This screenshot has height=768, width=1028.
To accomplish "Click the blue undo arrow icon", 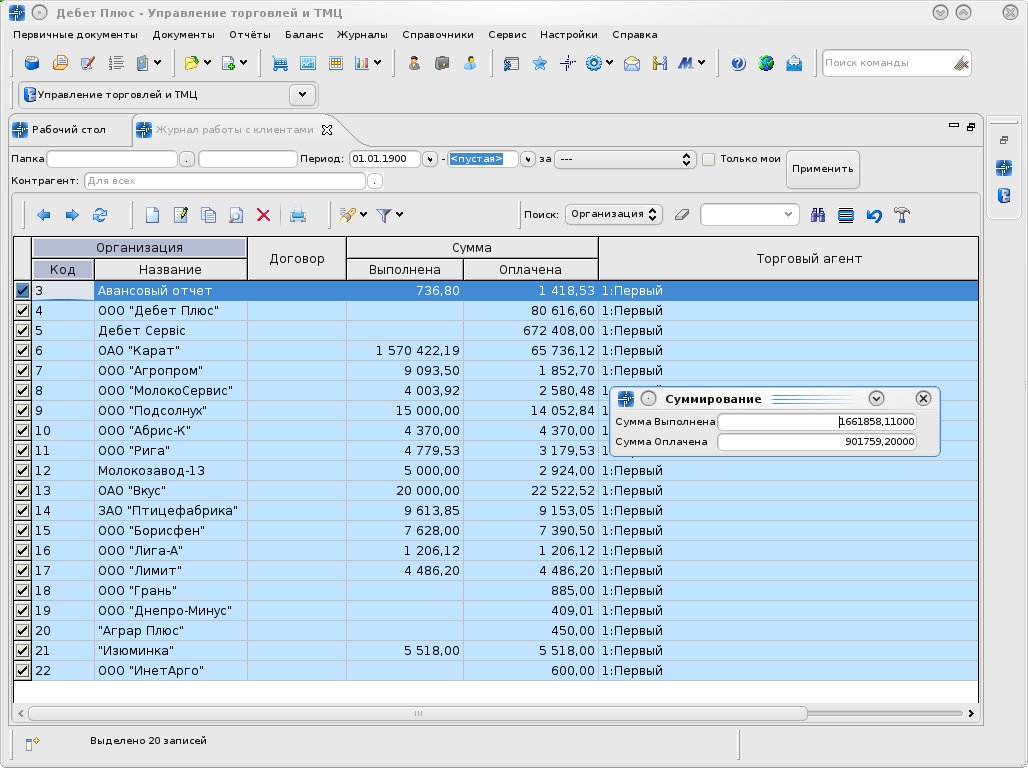I will tap(874, 215).
